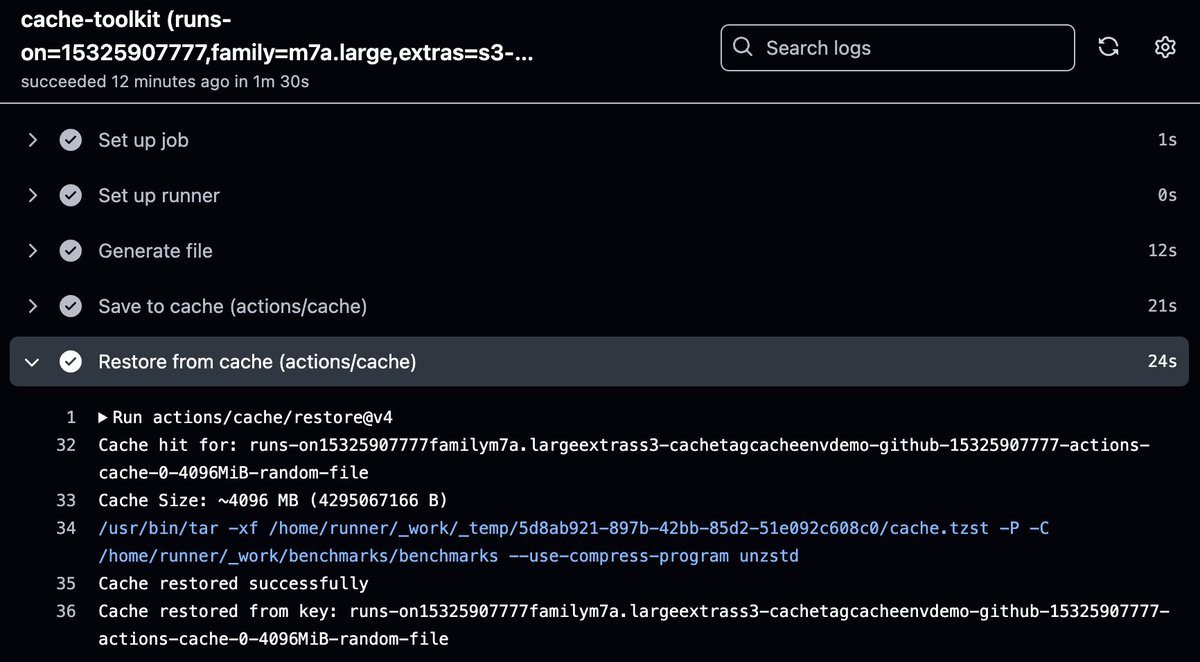
Task: Click the 'Cache restored from key:' log line
Action: pos(634,624)
